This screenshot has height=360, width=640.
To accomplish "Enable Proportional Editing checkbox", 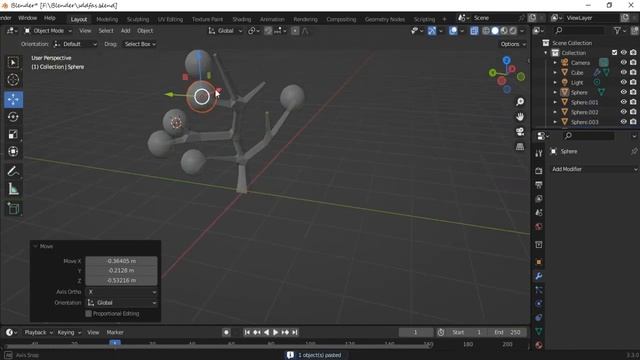I will 88,313.
